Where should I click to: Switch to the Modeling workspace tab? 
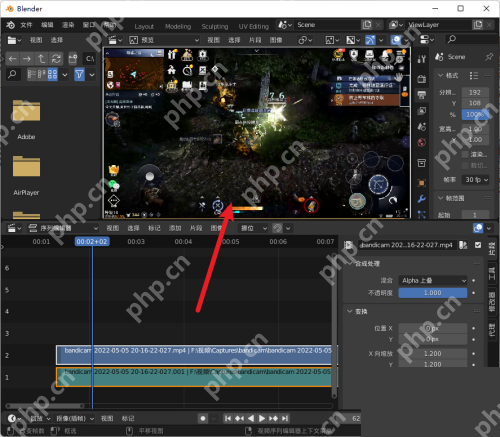coord(178,26)
